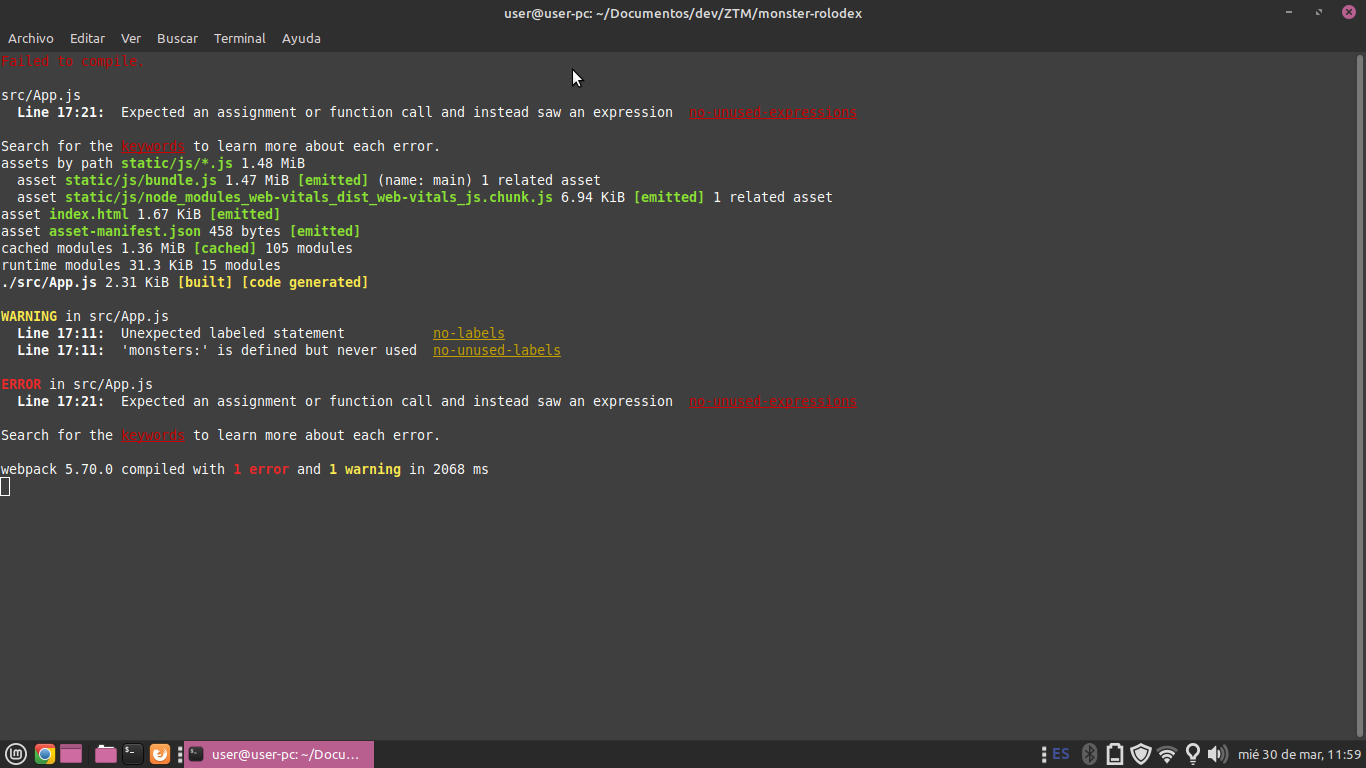1366x768 pixels.
Task: Click 'keywords' link below the ERROR section
Action: click(x=153, y=435)
